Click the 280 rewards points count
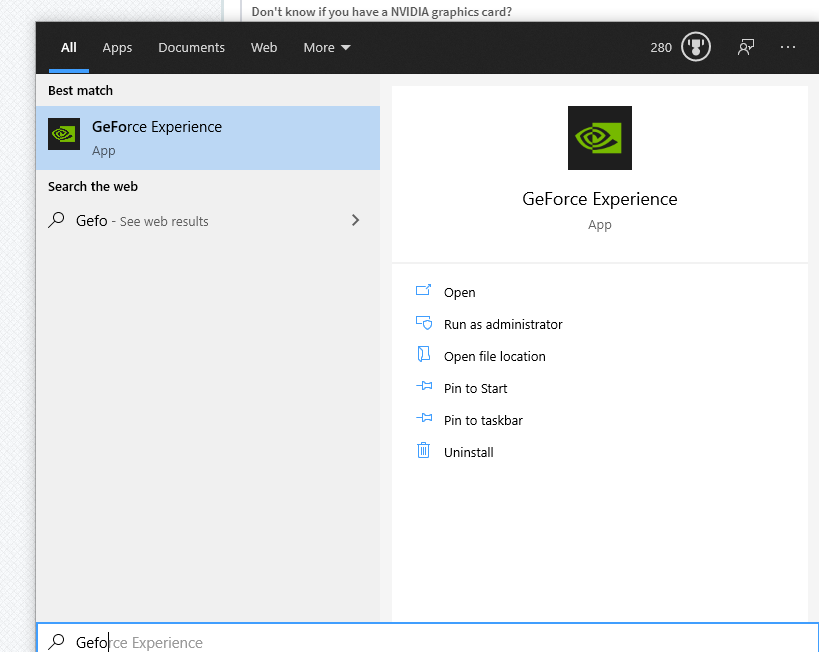The image size is (819, 652). [661, 48]
